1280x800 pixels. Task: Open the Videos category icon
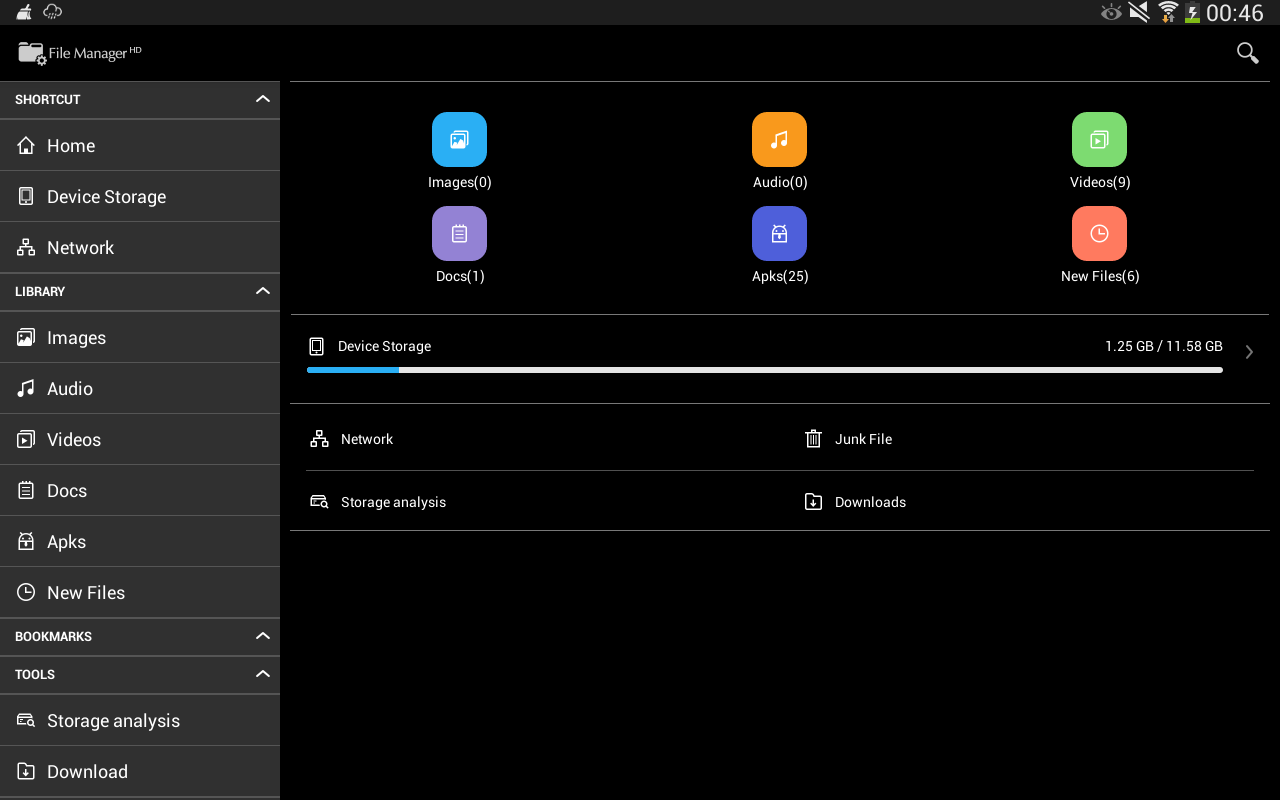(1099, 139)
